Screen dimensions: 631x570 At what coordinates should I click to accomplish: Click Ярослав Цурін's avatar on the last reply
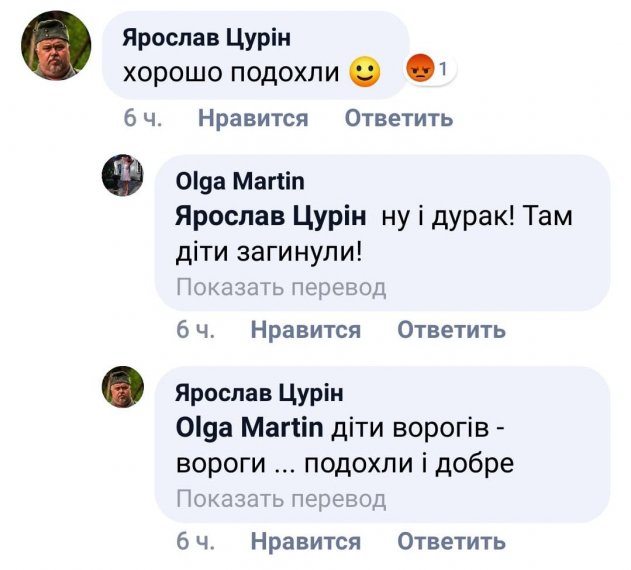124,387
